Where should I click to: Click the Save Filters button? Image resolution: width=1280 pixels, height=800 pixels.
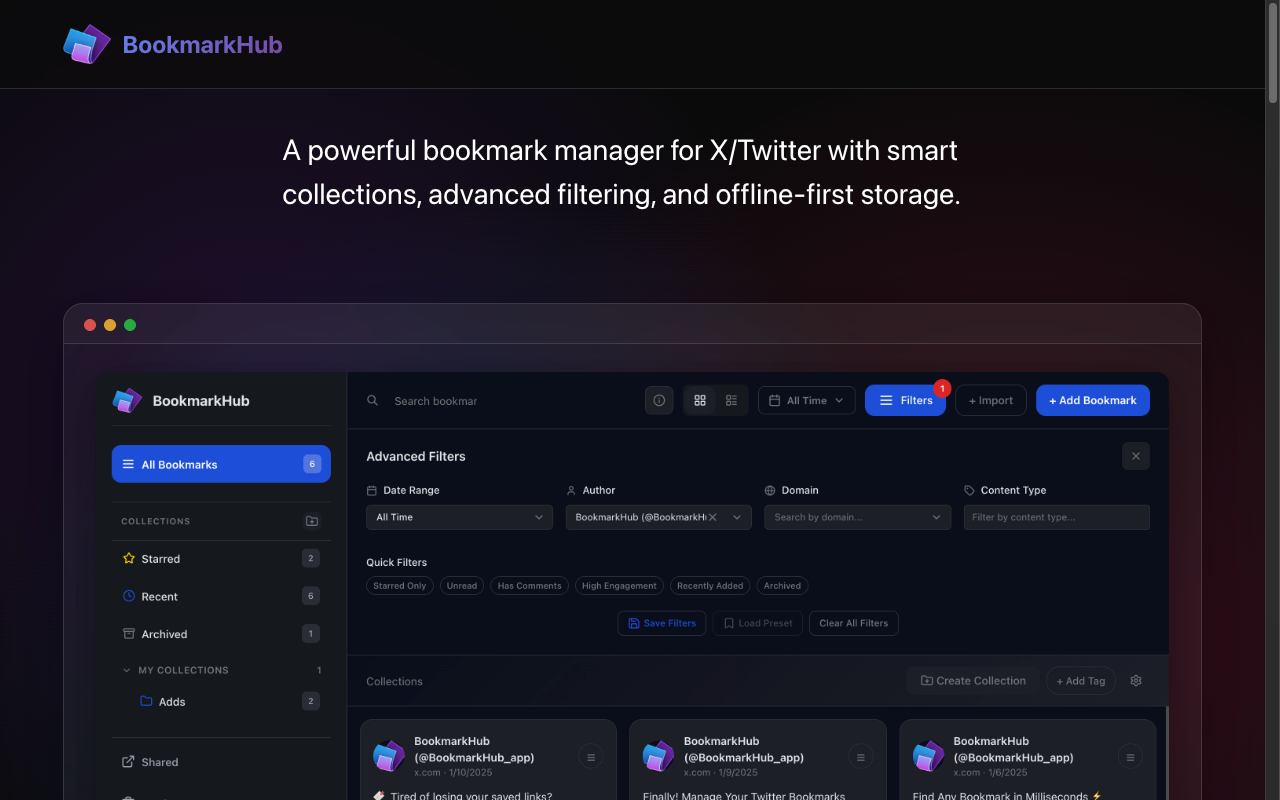tap(662, 623)
